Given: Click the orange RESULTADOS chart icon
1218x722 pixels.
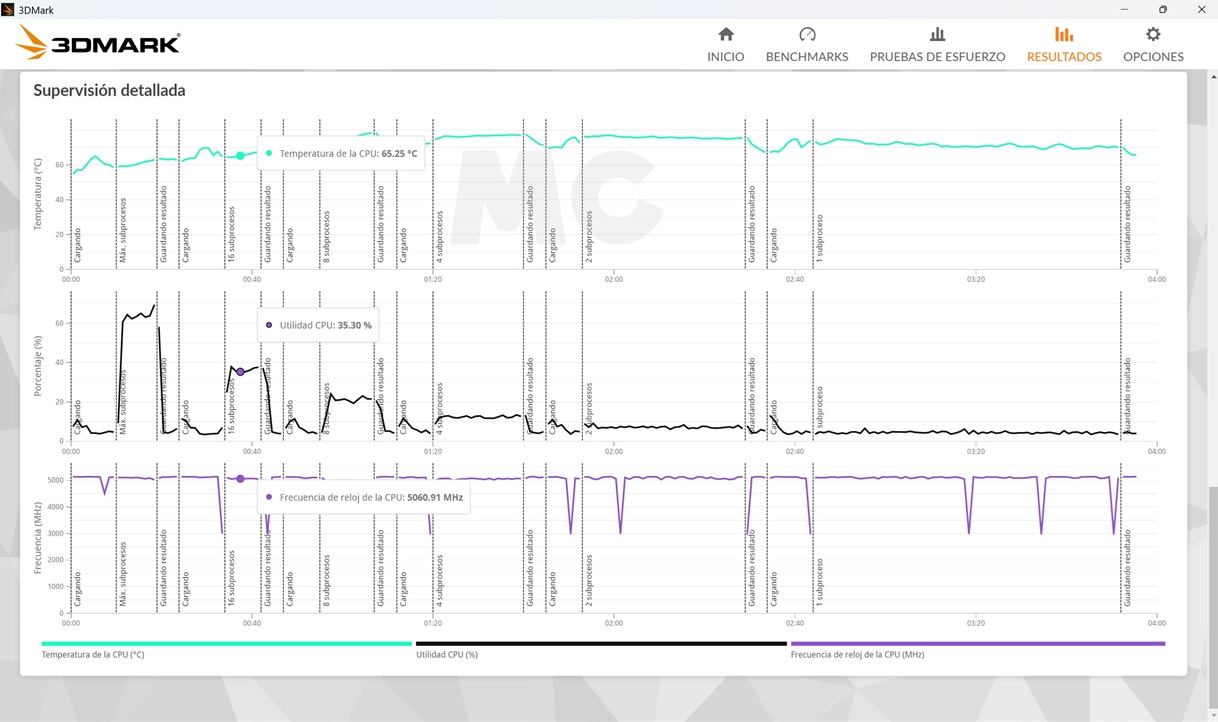Looking at the screenshot, I should (x=1064, y=35).
